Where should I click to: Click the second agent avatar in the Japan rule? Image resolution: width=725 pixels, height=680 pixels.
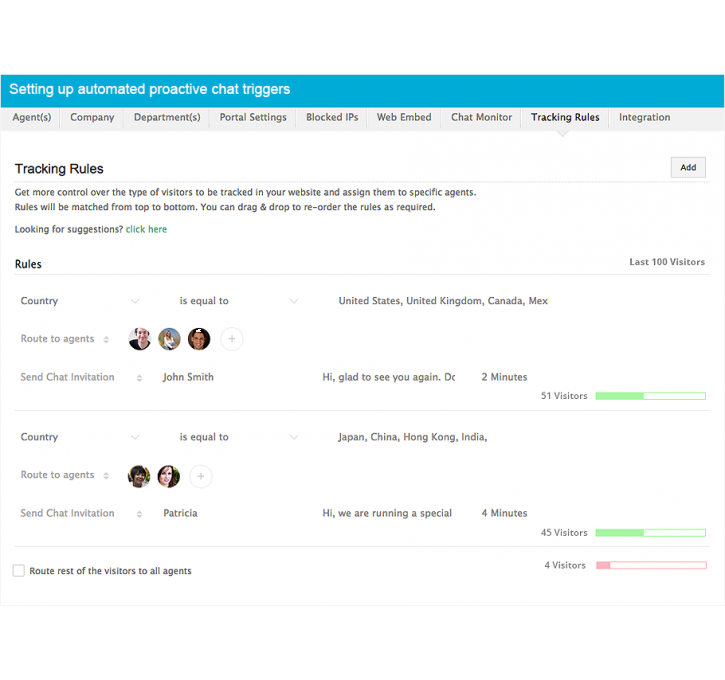point(169,476)
